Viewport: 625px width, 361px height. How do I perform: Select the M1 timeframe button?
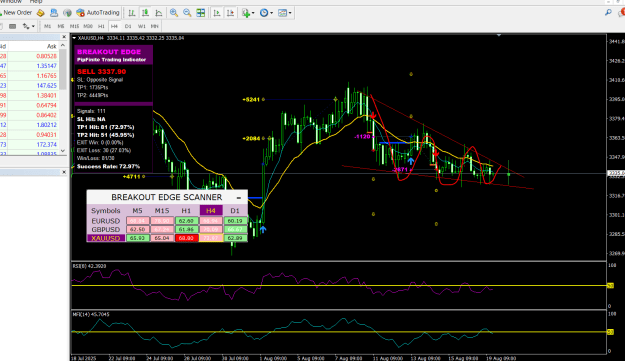point(47,26)
